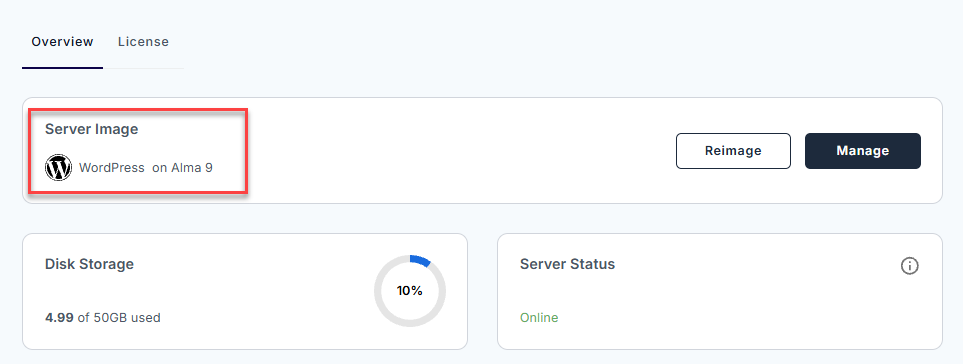Click the Manage button
This screenshot has width=963, height=364.
tap(863, 151)
